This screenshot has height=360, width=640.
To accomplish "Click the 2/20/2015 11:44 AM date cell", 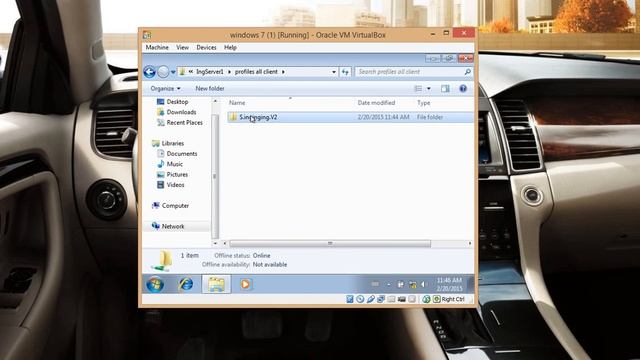I will point(383,117).
